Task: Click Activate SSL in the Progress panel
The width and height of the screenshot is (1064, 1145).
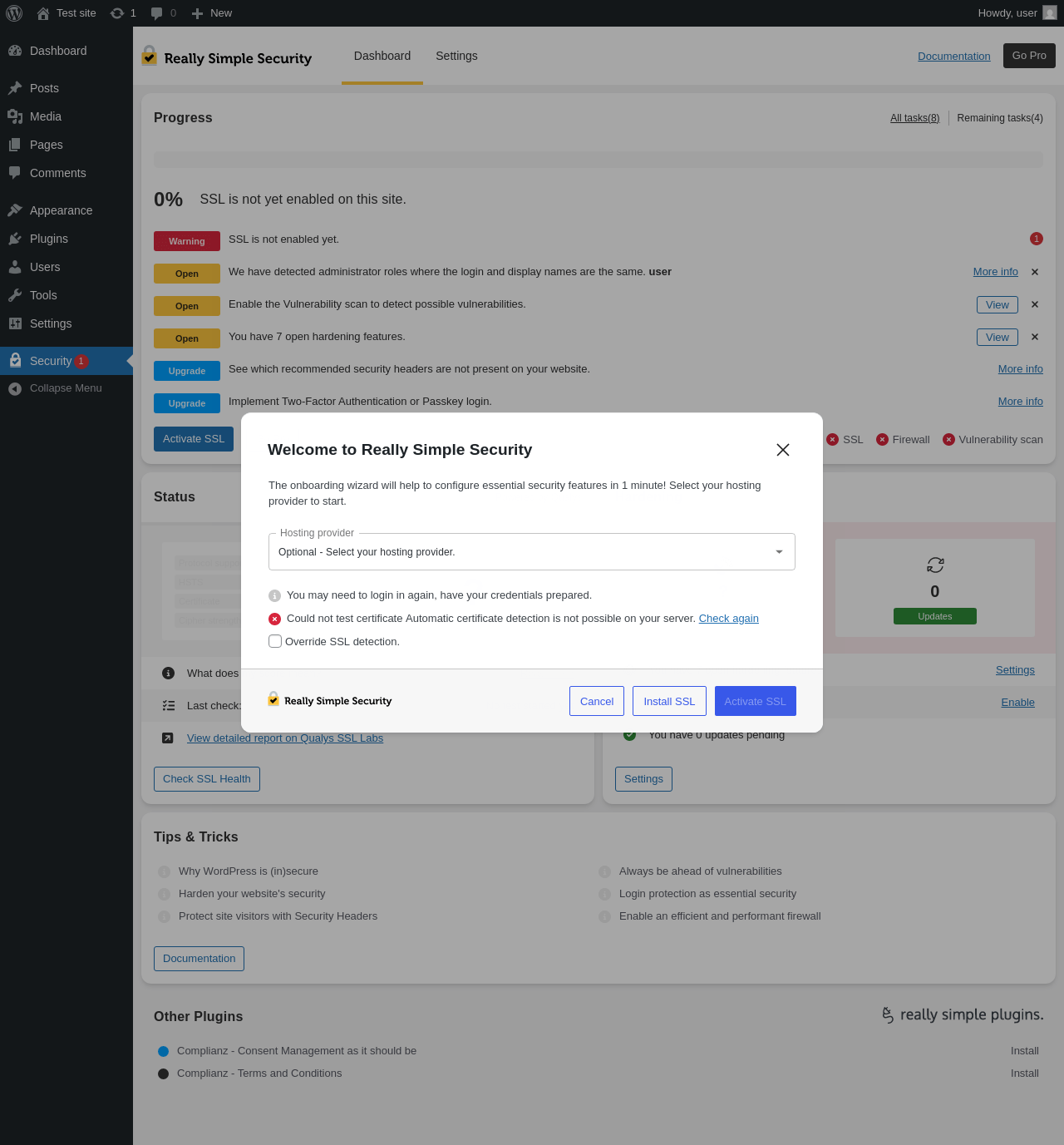Action: tap(194, 439)
